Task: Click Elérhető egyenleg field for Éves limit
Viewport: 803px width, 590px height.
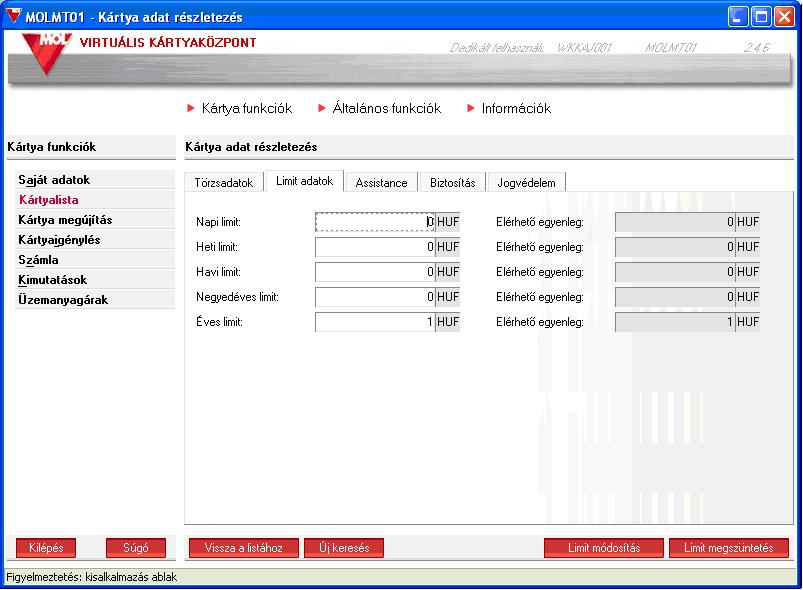Action: click(x=675, y=322)
